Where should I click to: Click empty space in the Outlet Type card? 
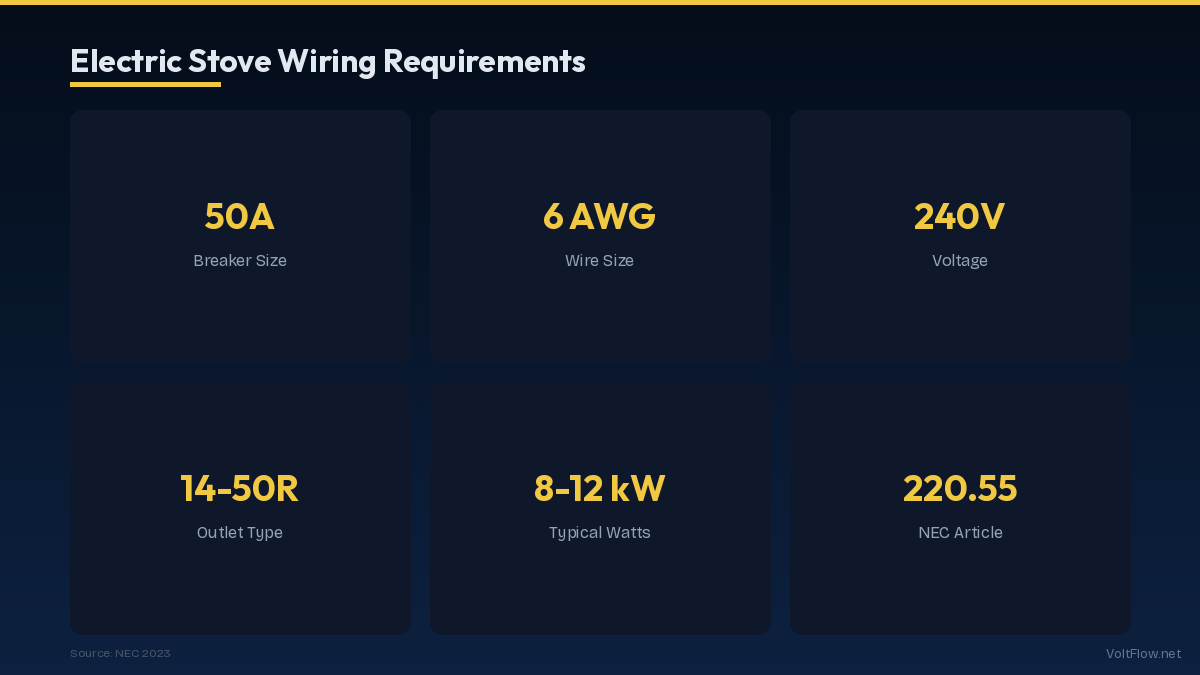pos(240,595)
